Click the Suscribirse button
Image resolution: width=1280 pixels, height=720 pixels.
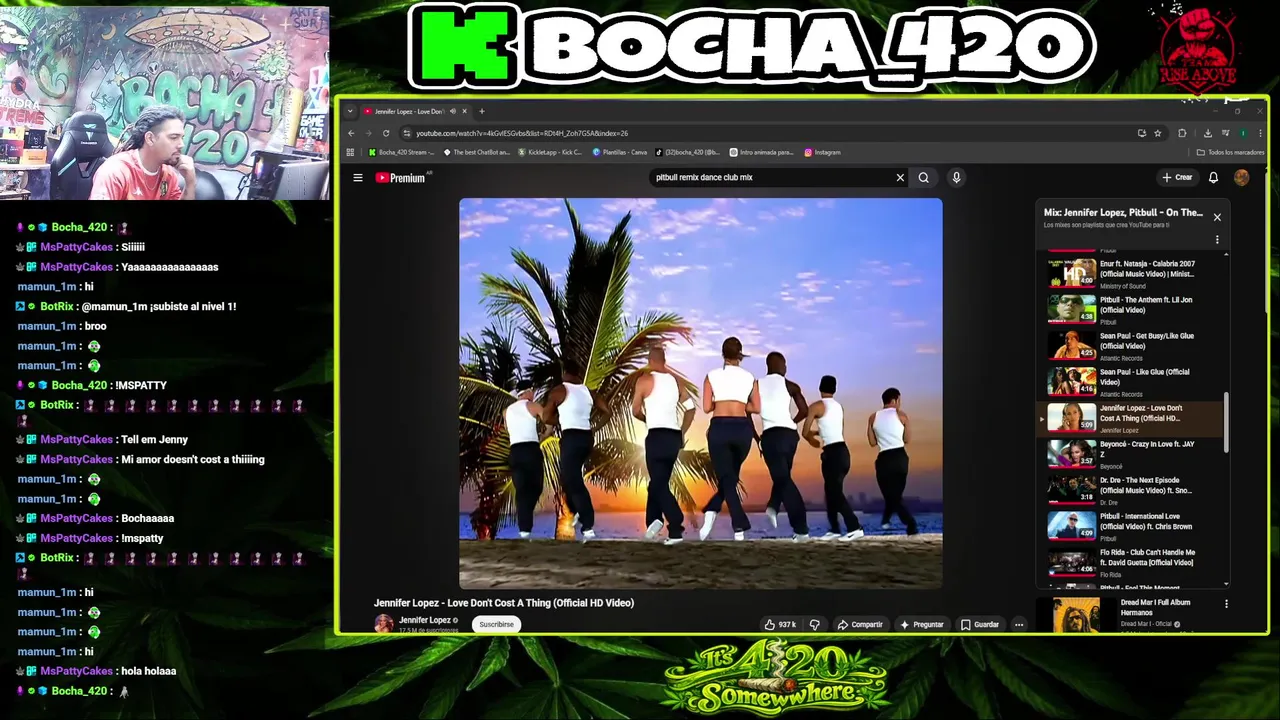coord(496,624)
